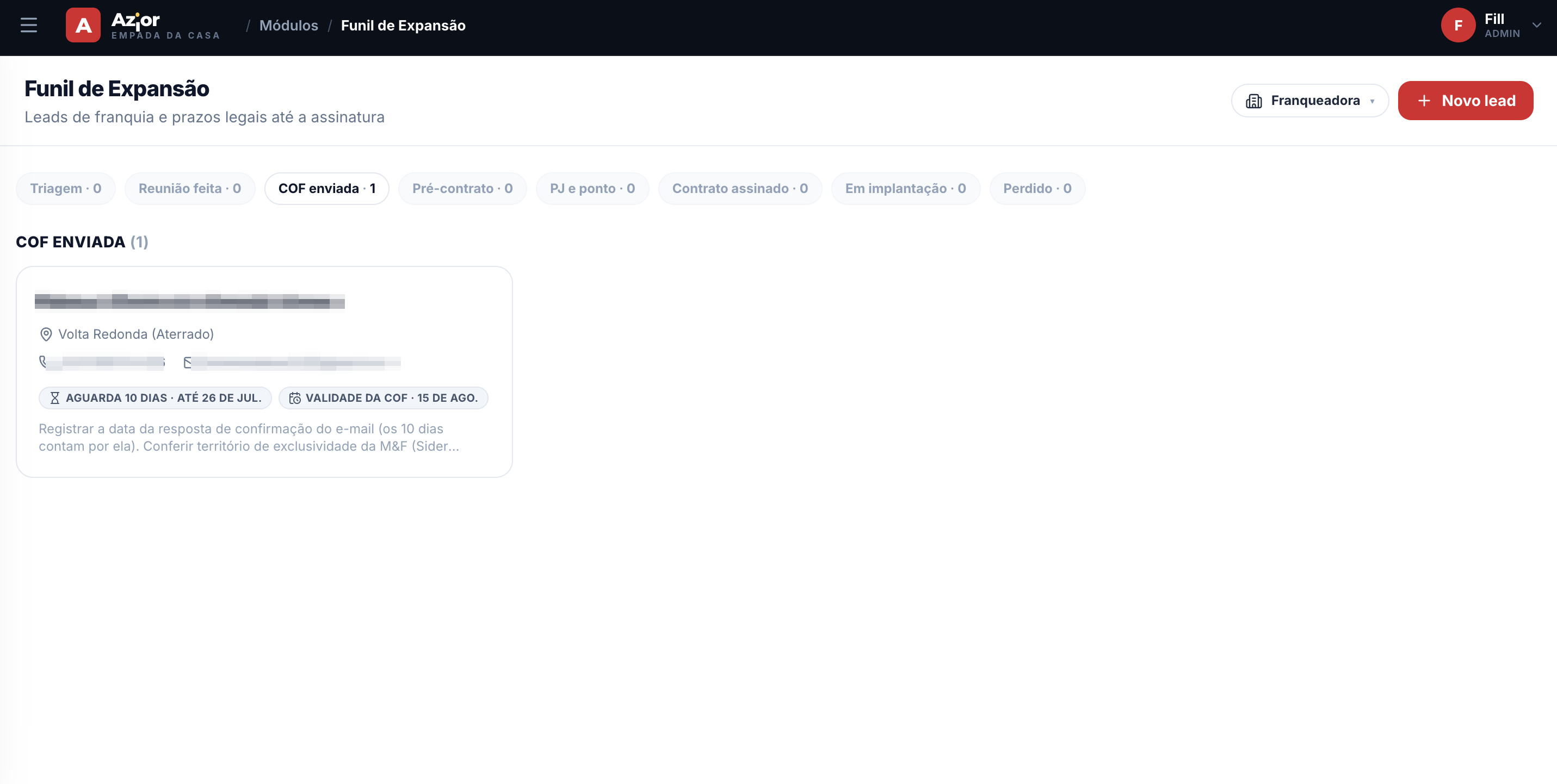Select the Reunião feita stage tab

[190, 189]
